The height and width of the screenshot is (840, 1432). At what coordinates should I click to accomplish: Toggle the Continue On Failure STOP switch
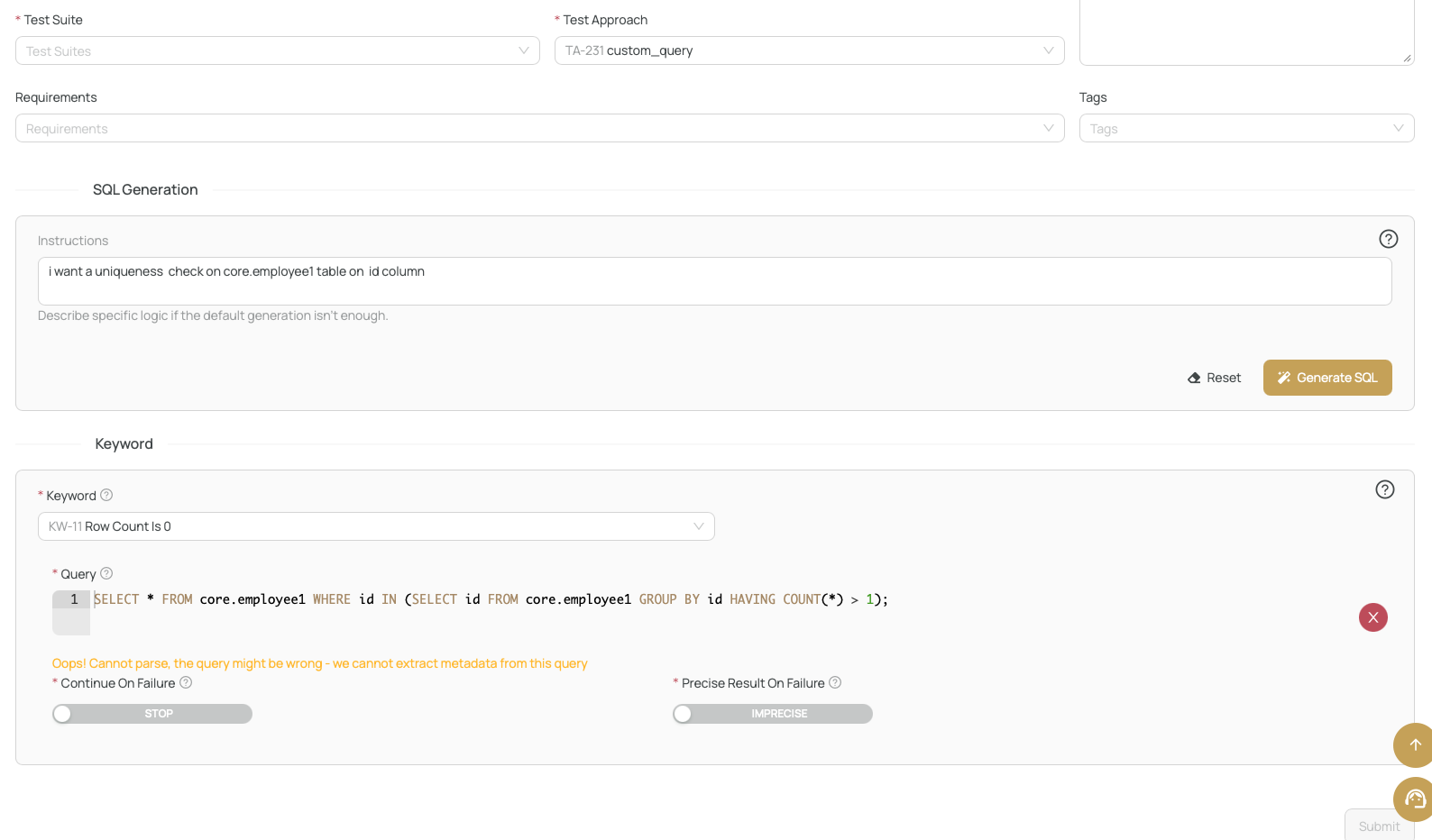152,714
